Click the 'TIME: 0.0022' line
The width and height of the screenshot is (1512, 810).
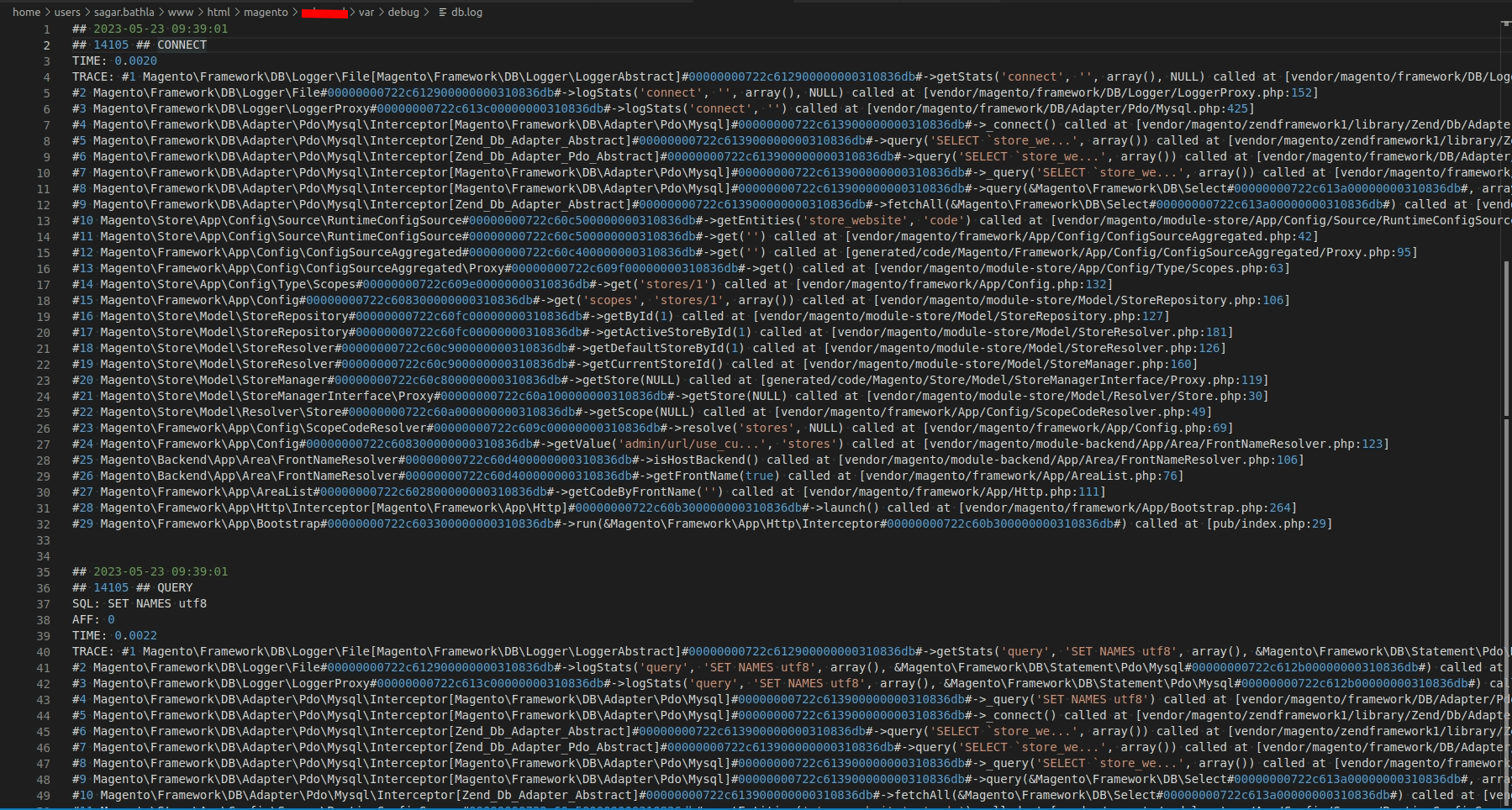click(x=114, y=635)
